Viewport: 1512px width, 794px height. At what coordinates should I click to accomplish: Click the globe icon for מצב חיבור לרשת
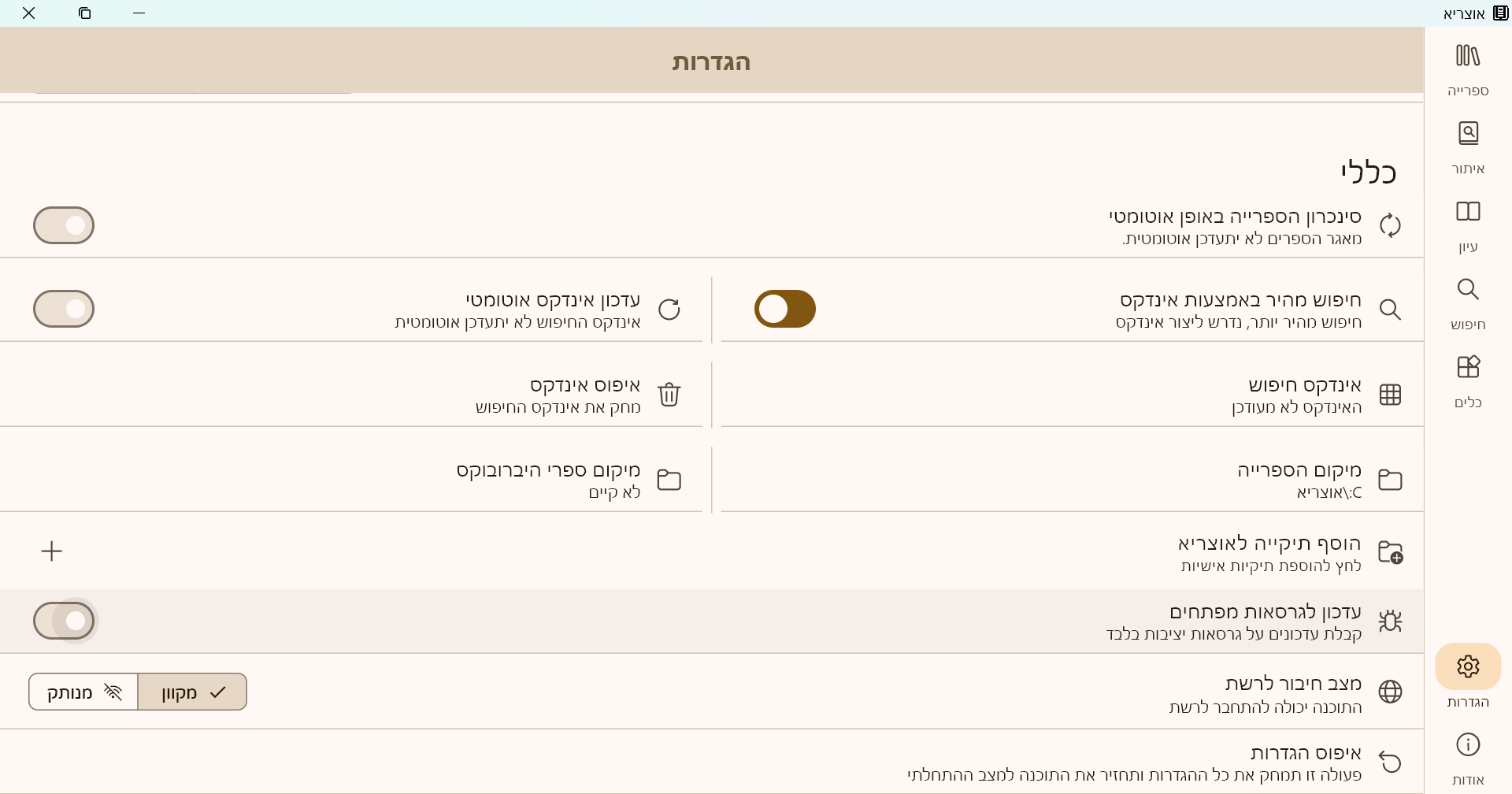(x=1391, y=691)
